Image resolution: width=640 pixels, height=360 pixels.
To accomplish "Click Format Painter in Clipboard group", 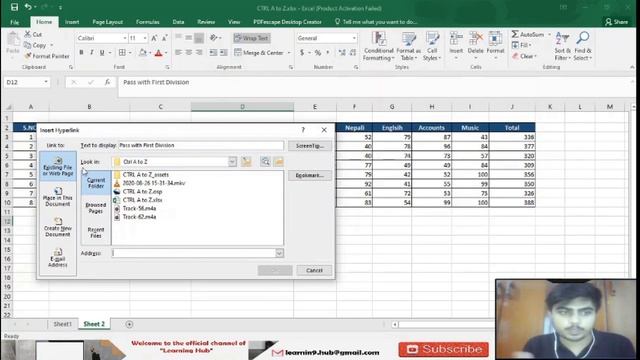I will pyautogui.click(x=47, y=56).
